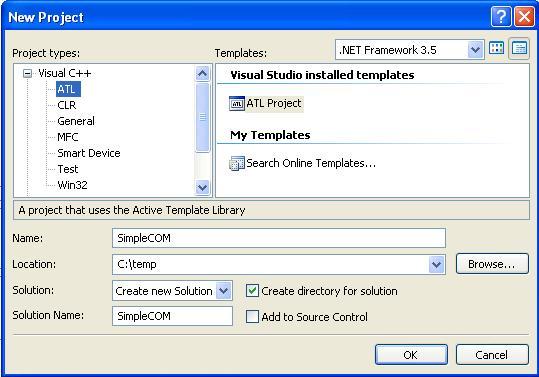Open the .NET Framework 3.5 dropdown
The width and height of the screenshot is (539, 377).
tap(475, 50)
